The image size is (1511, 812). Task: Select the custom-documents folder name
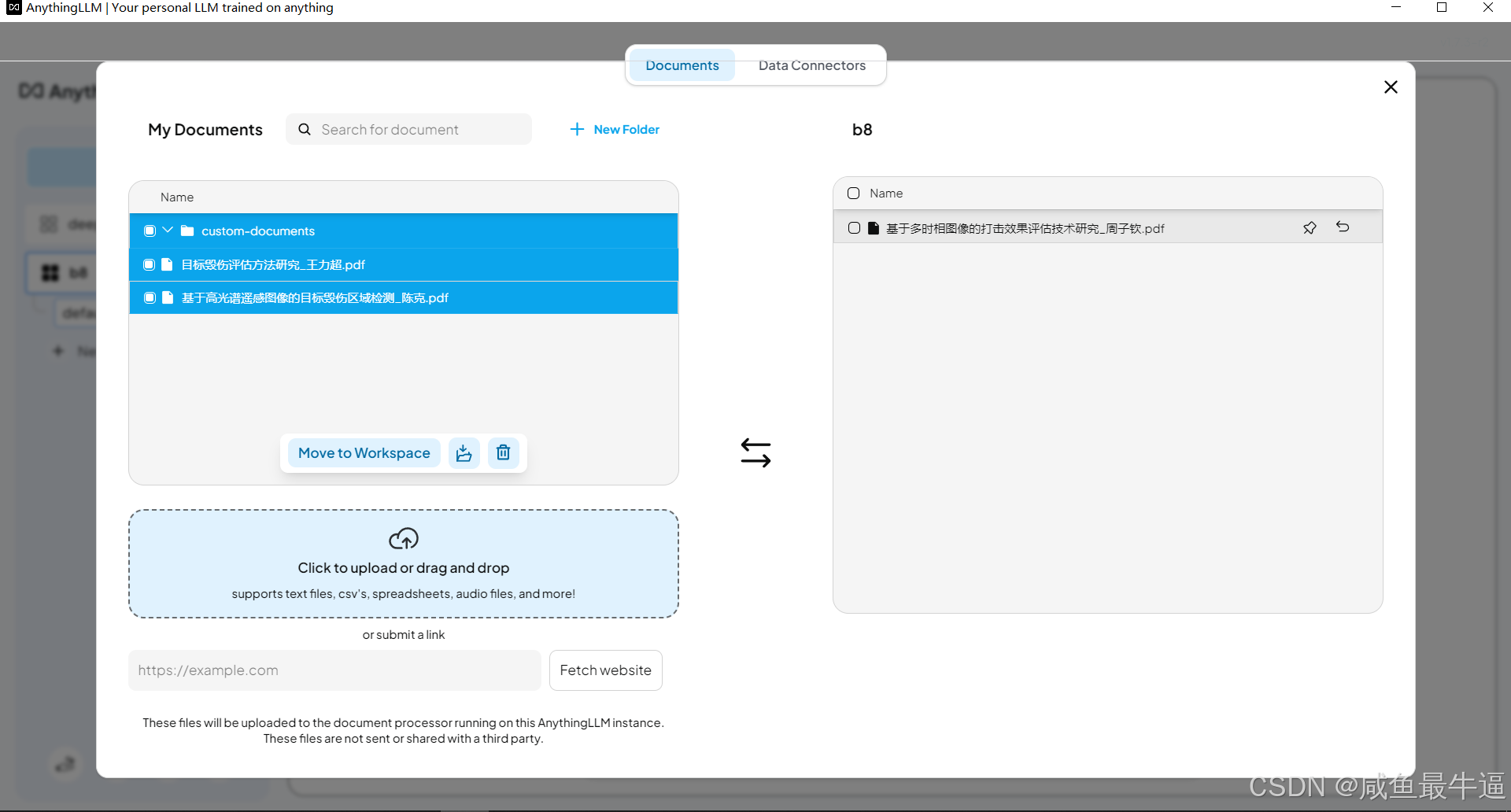258,231
